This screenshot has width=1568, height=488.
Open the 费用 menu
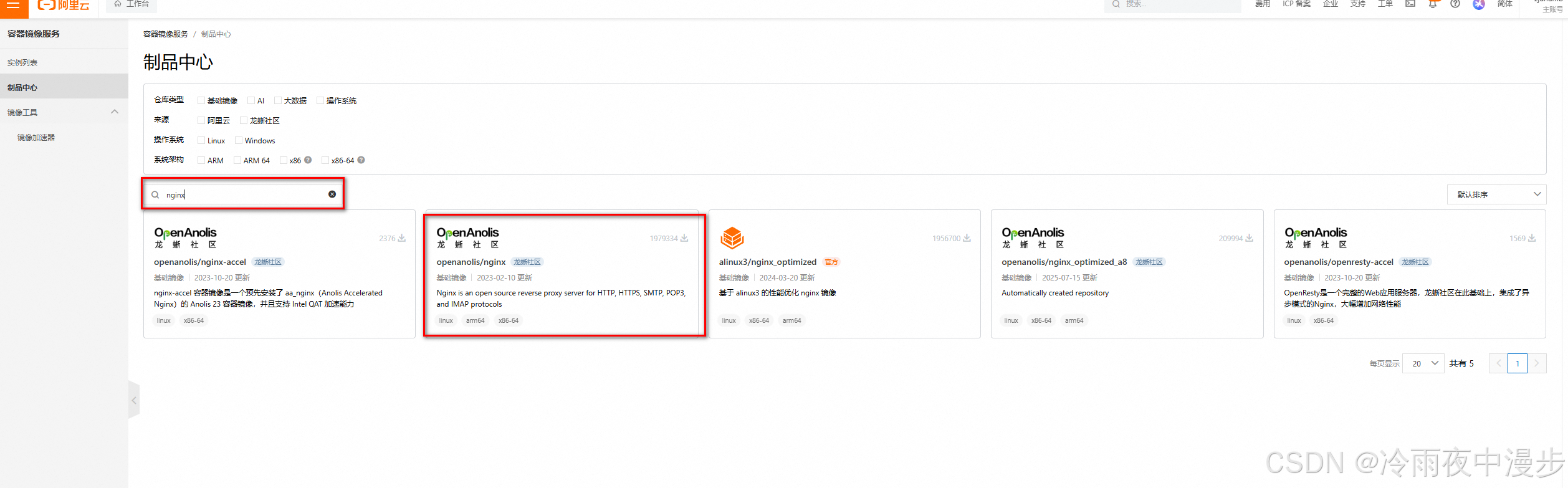[1262, 4]
